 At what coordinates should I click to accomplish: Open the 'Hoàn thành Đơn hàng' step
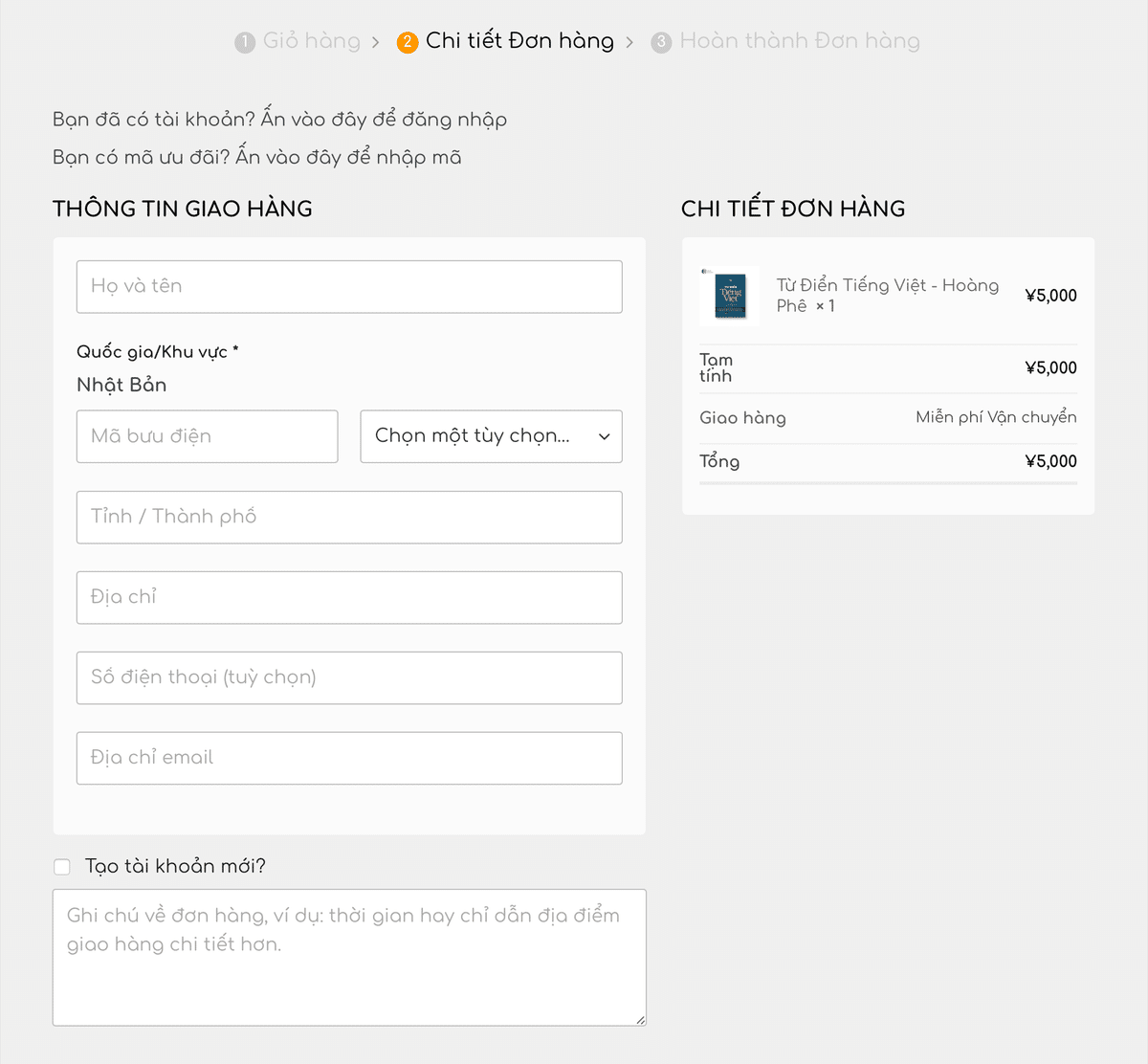(800, 41)
